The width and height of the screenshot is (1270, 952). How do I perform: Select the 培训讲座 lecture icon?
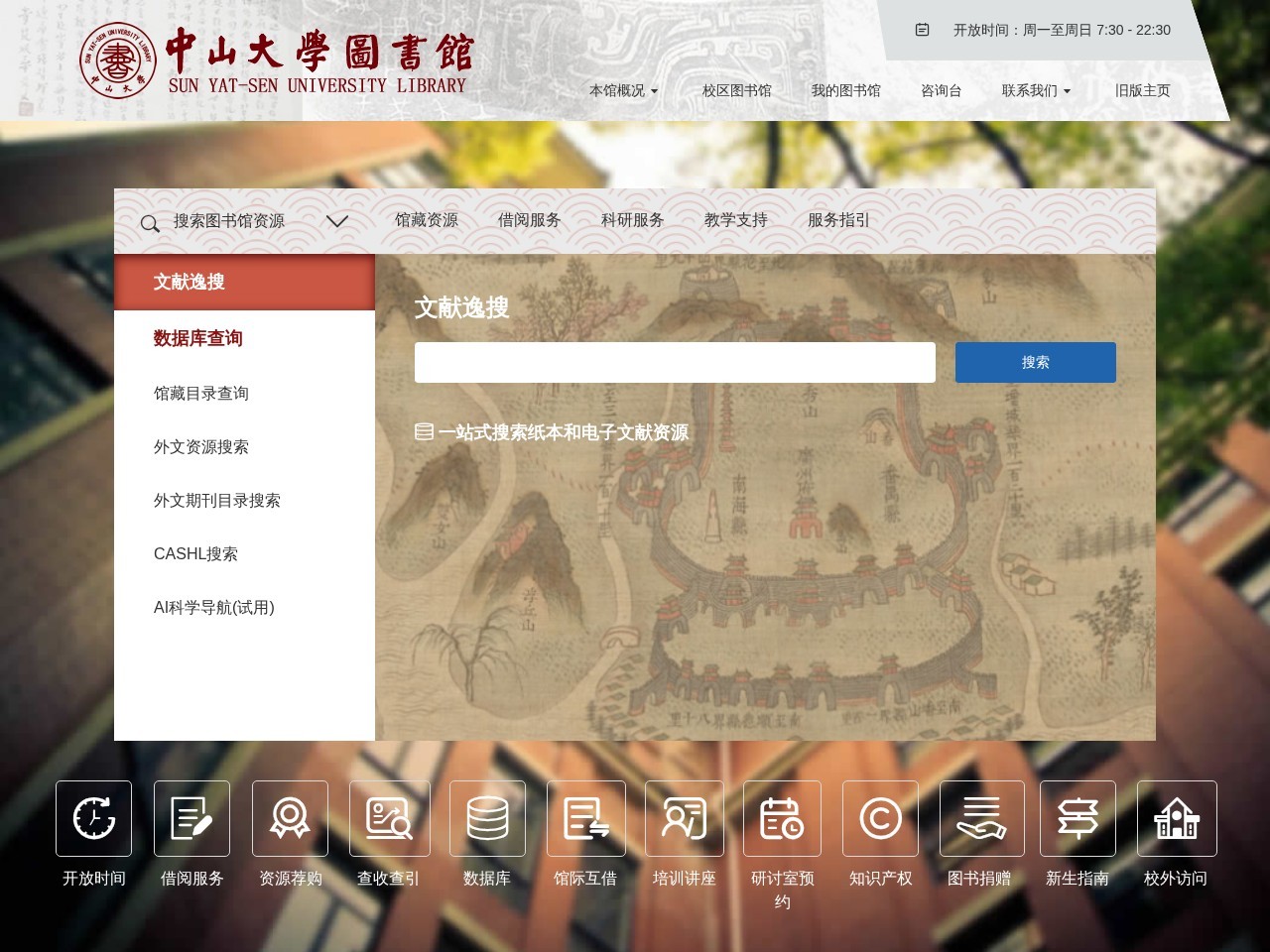coord(684,818)
